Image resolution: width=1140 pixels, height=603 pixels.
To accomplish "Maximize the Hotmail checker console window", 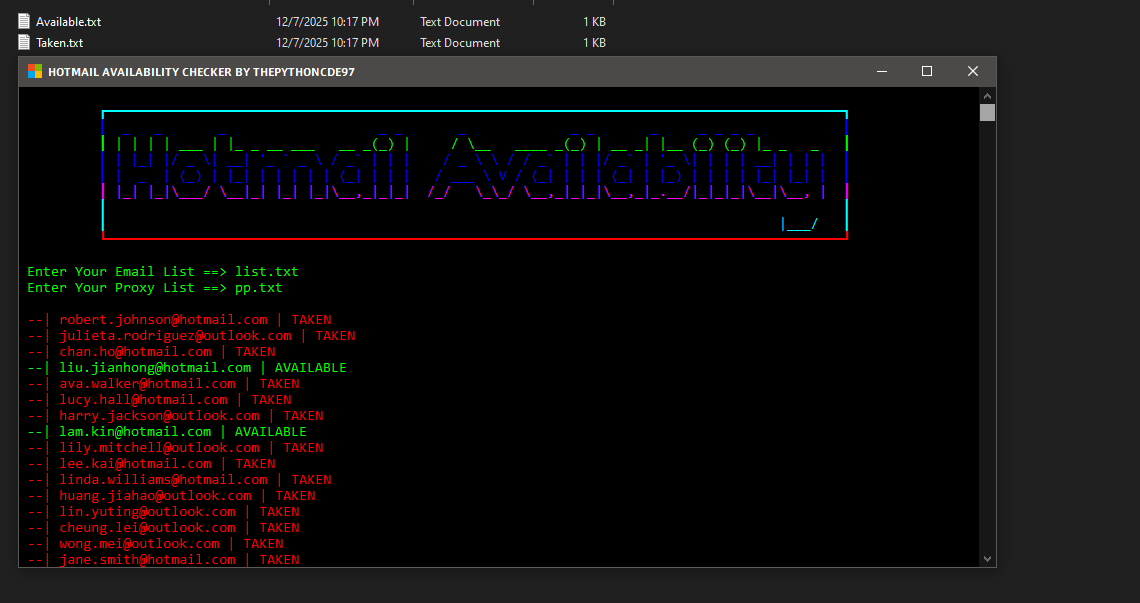I will [927, 71].
